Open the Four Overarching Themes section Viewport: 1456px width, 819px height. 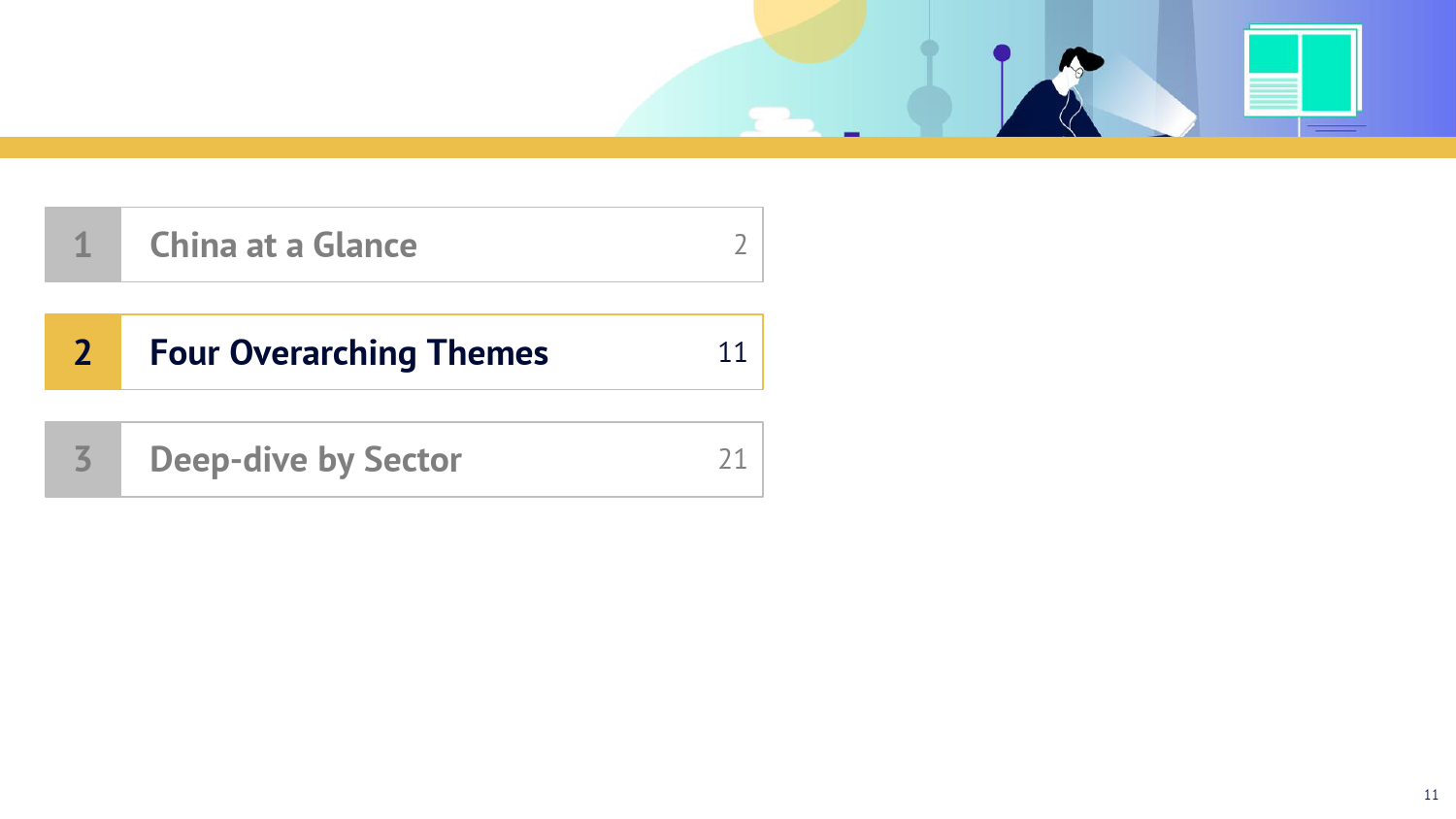tap(348, 352)
